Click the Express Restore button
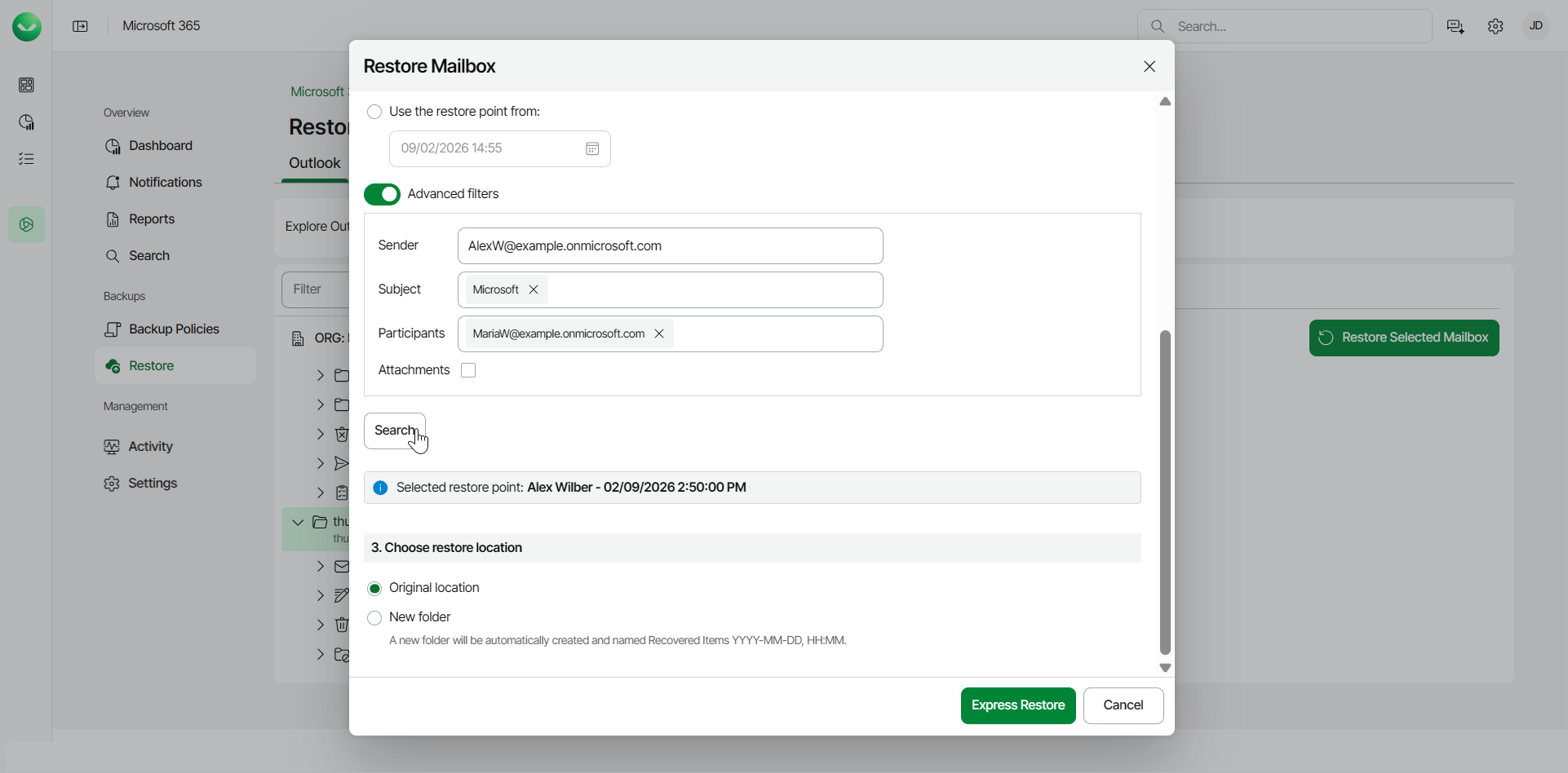This screenshot has width=1568, height=773. 1017,705
